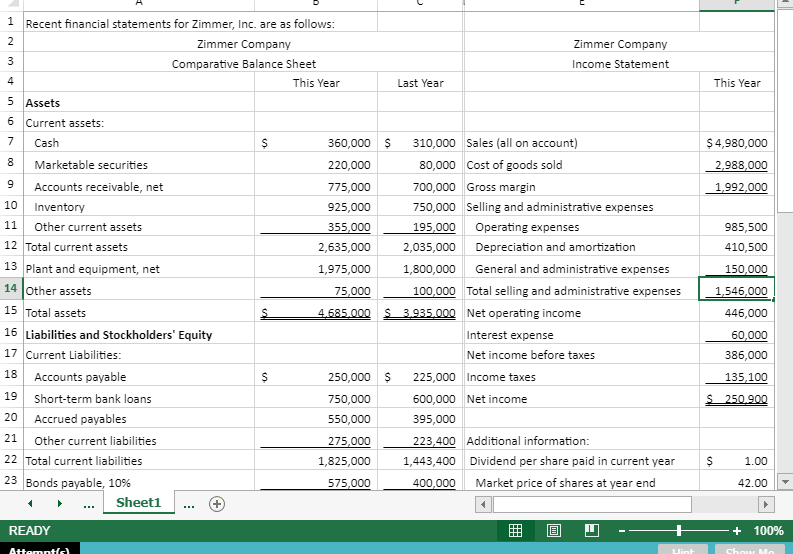The image size is (793, 554).
Task: Click the vertical scrollbar down arrow
Action: point(785,482)
